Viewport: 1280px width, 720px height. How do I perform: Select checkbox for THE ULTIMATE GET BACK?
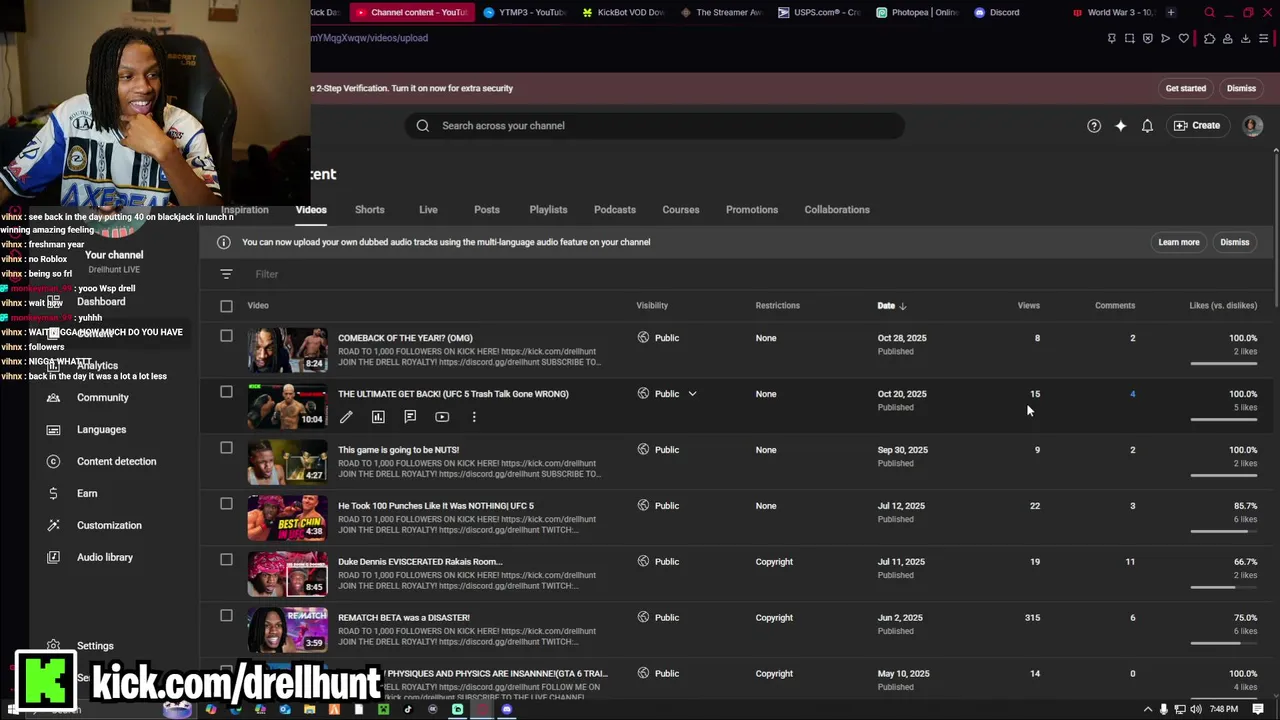click(226, 392)
